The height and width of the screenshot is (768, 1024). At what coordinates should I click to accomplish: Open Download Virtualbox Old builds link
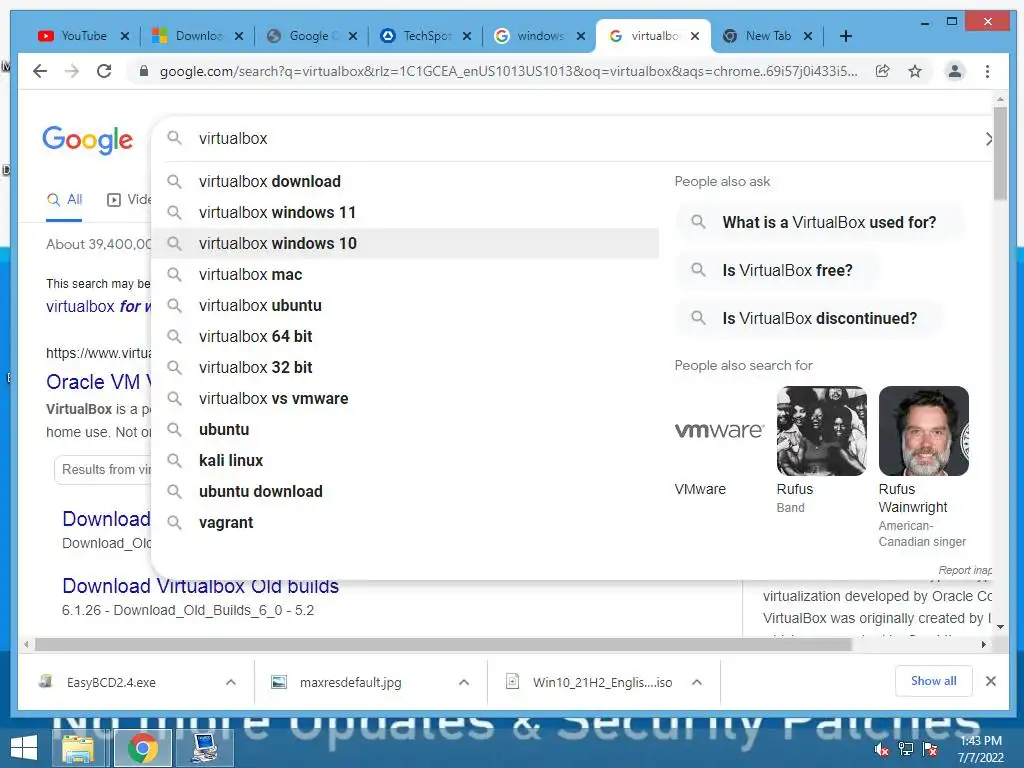coord(200,586)
